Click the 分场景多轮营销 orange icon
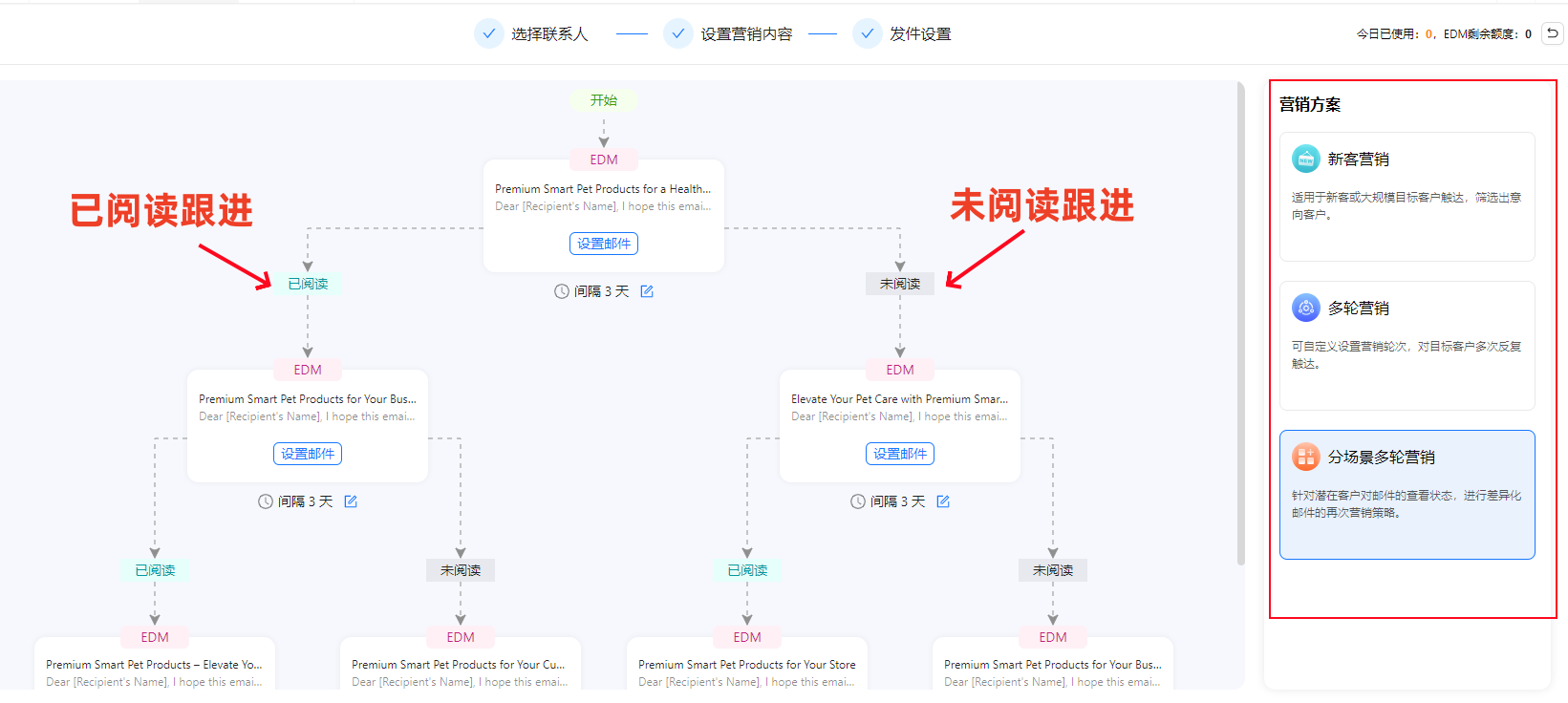 (1305, 458)
